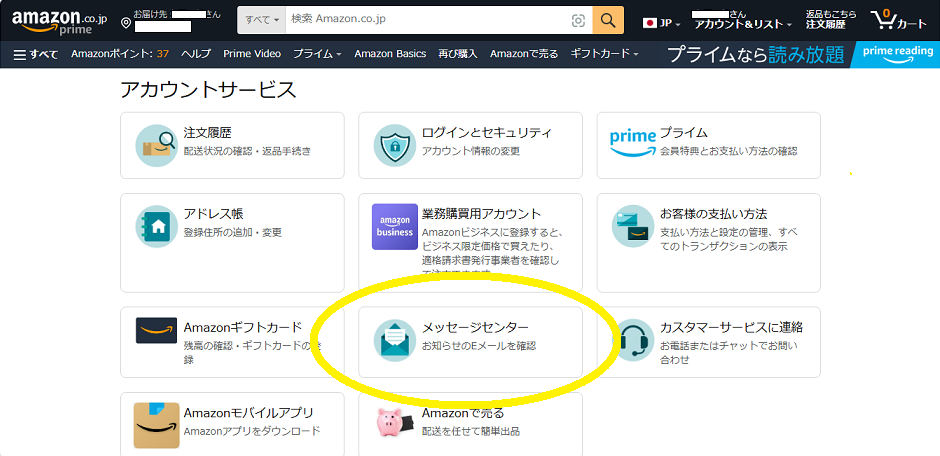Click the プライムなら読み放題 banner text
Screen dimensions: 940x456
755,55
